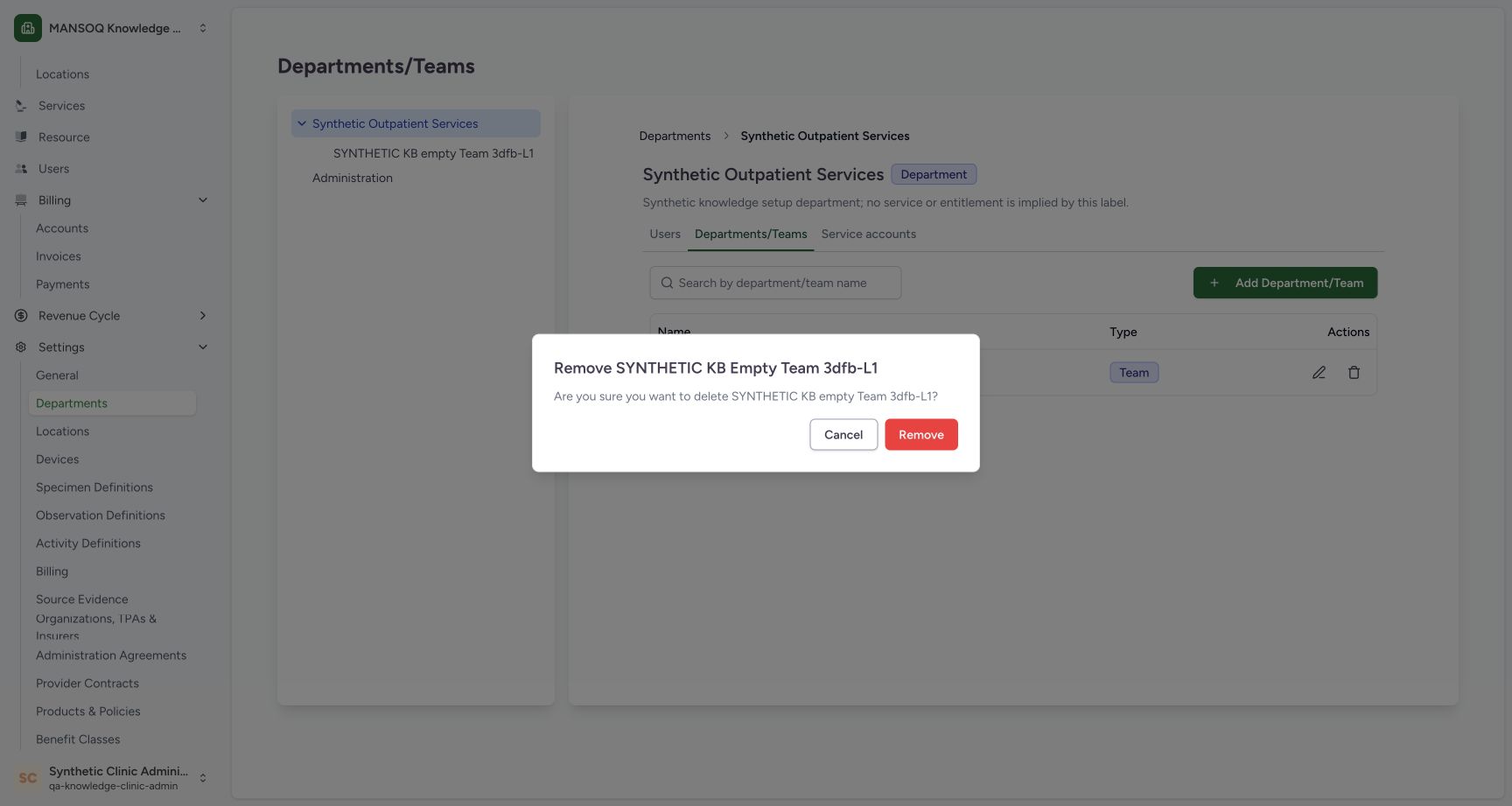
Task: Click the Add Department/Team button
Action: point(1284,283)
